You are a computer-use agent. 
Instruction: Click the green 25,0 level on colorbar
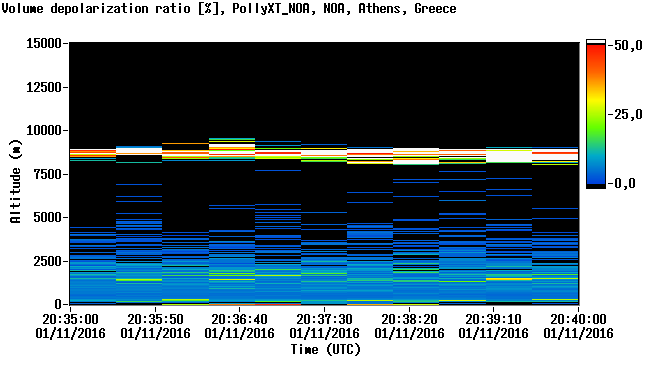pyautogui.click(x=596, y=115)
